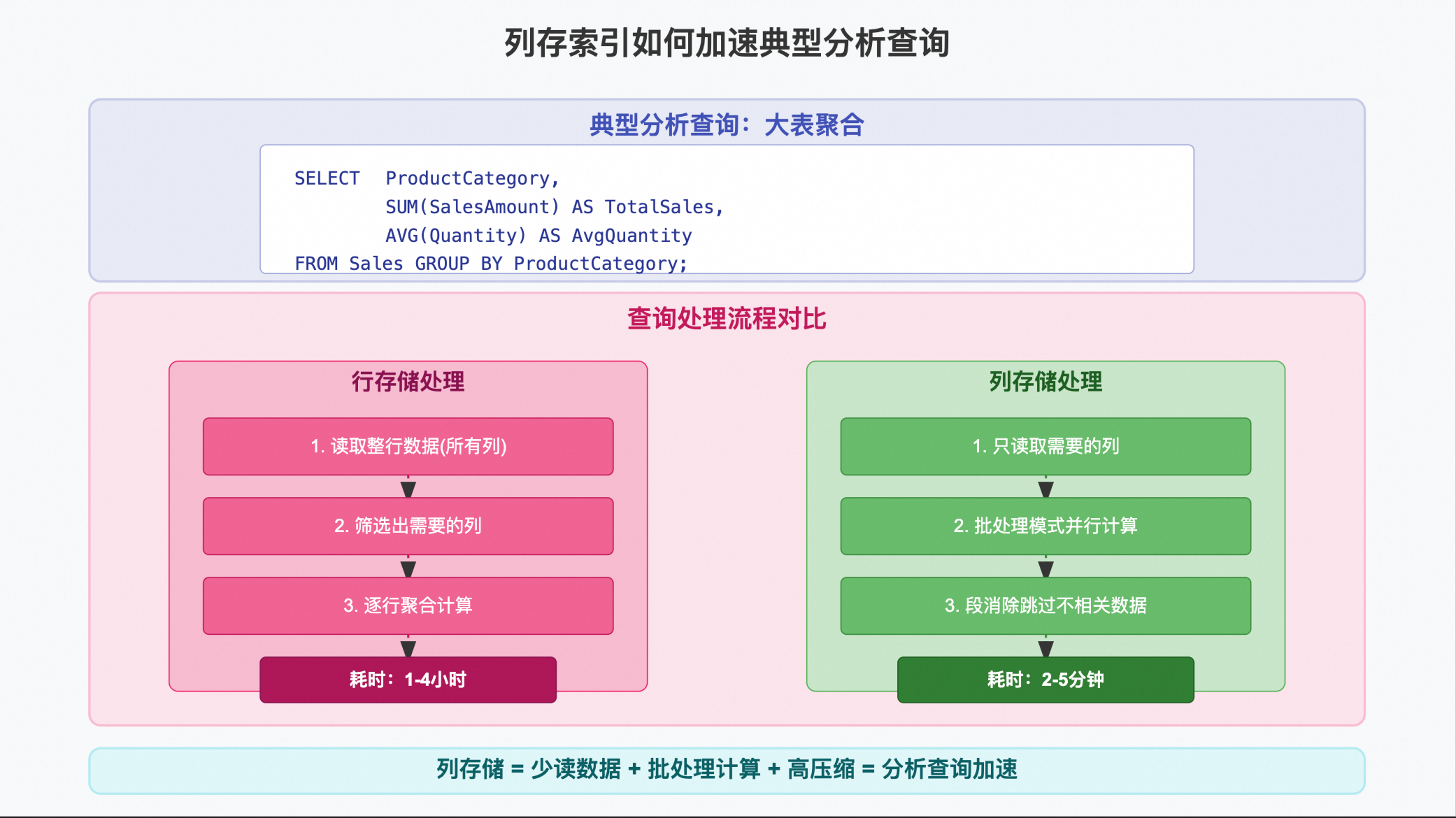Click the heading 查询处理流程对比
1456x818 pixels.
point(727,318)
